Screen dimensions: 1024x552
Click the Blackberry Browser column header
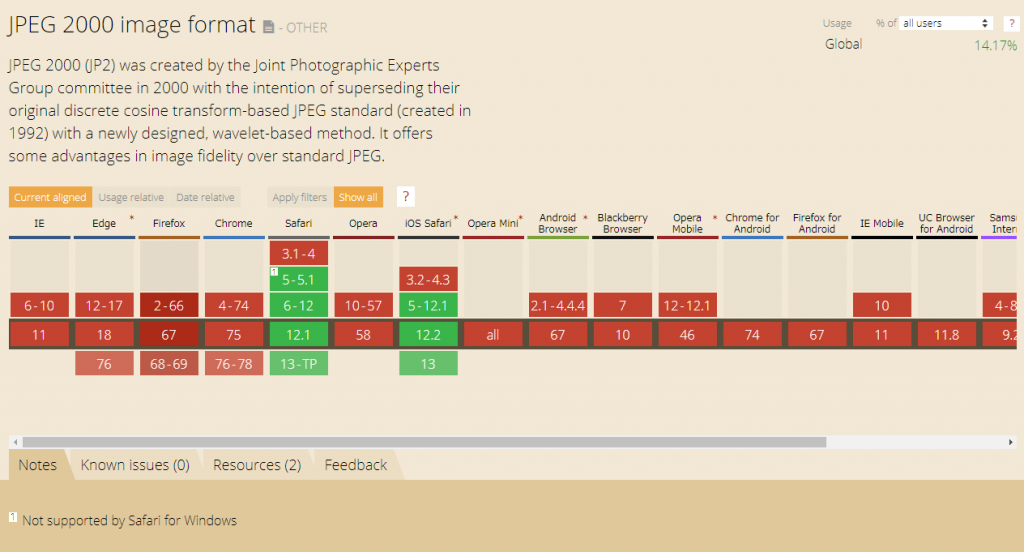pos(622,223)
